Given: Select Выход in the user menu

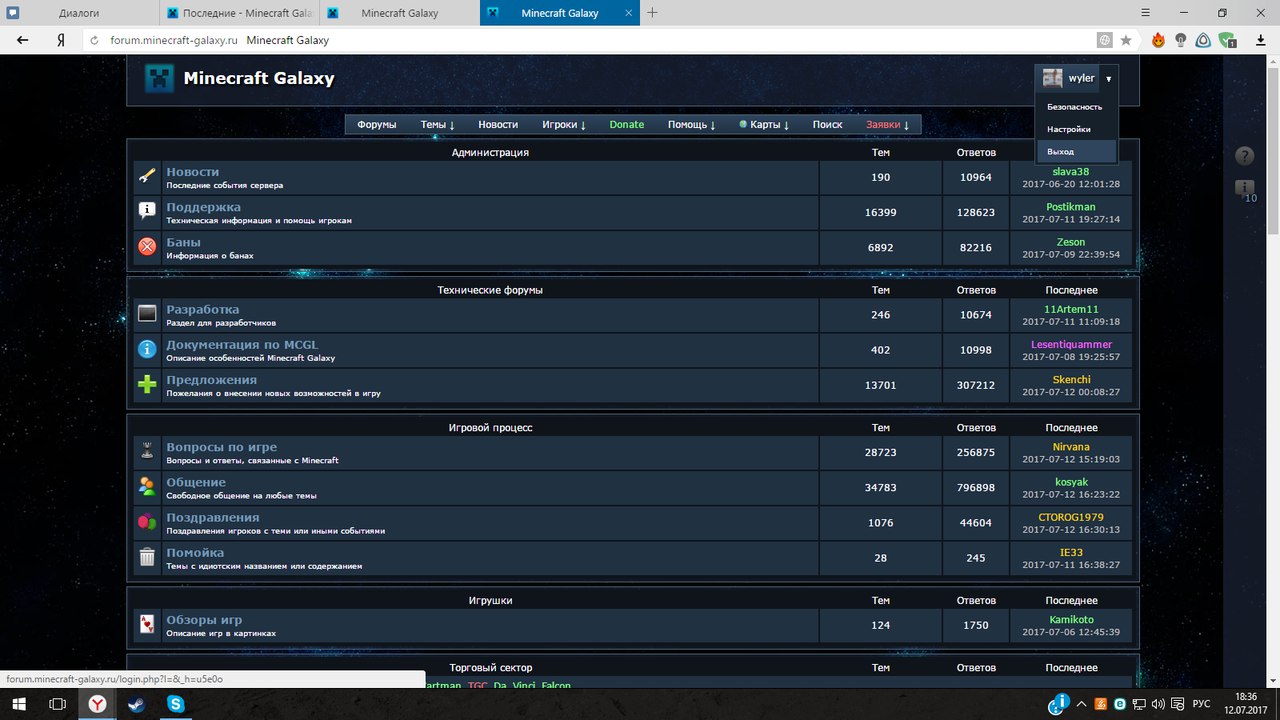Looking at the screenshot, I should (x=1061, y=152).
